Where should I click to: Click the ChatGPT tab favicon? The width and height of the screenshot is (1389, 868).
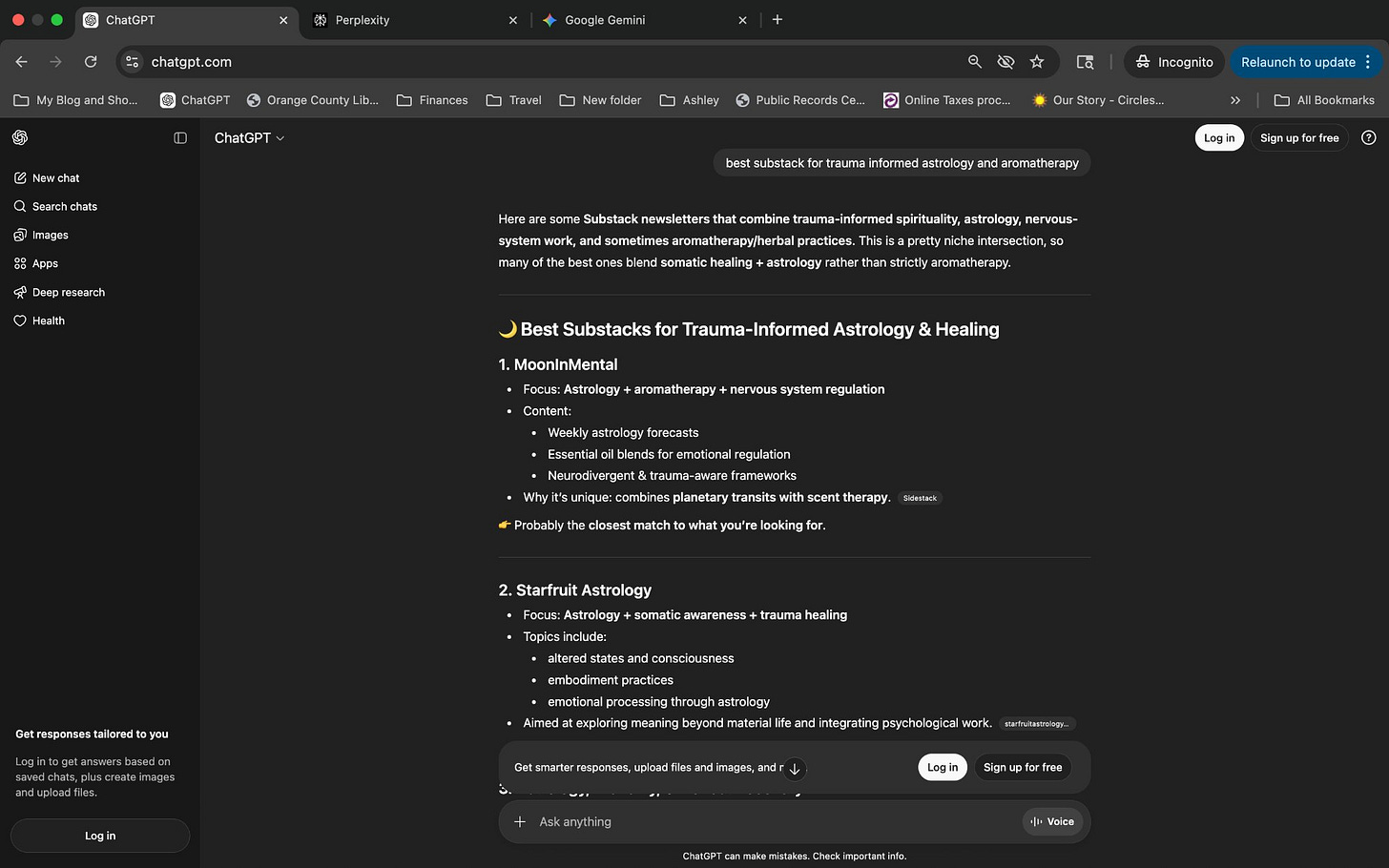pyautogui.click(x=91, y=20)
